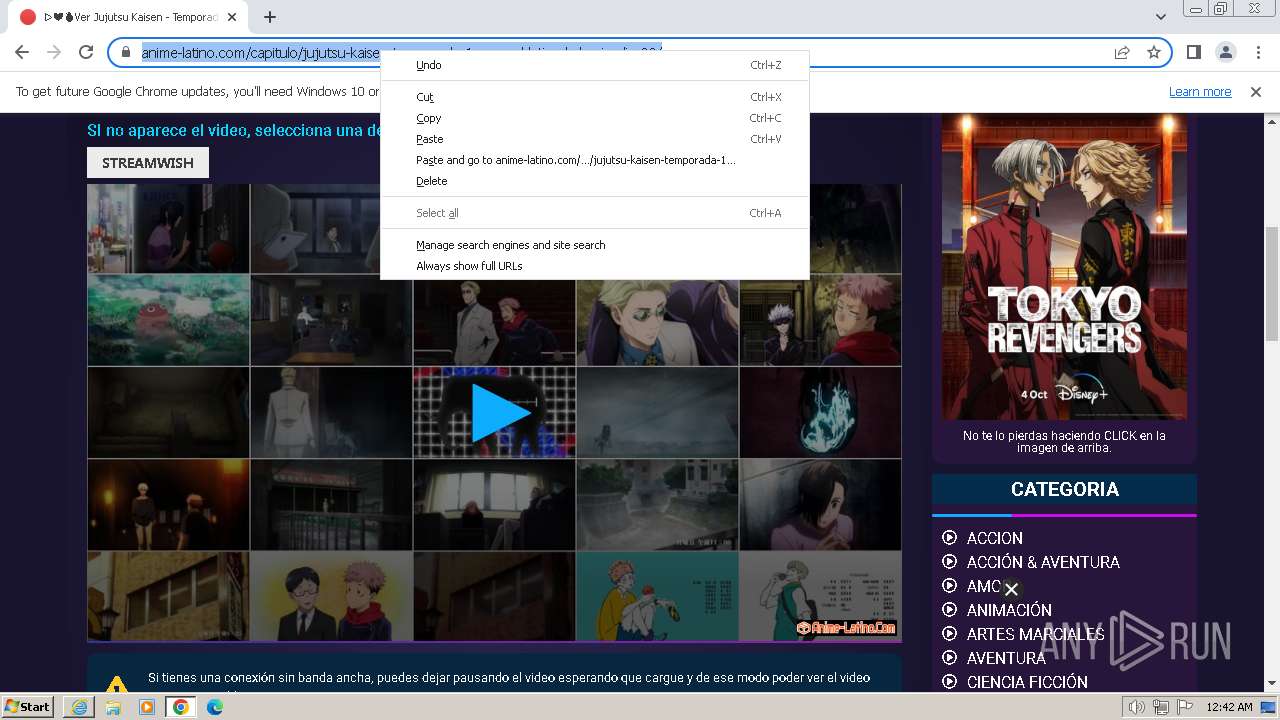Image resolution: width=1280 pixels, height=720 pixels.
Task: Open the ANIMACIÓN category
Action: 1009,610
